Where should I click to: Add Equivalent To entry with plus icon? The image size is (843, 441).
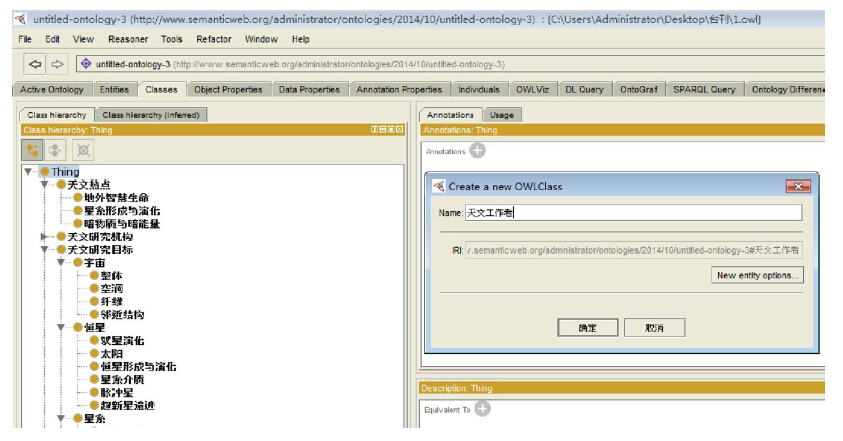[x=482, y=409]
